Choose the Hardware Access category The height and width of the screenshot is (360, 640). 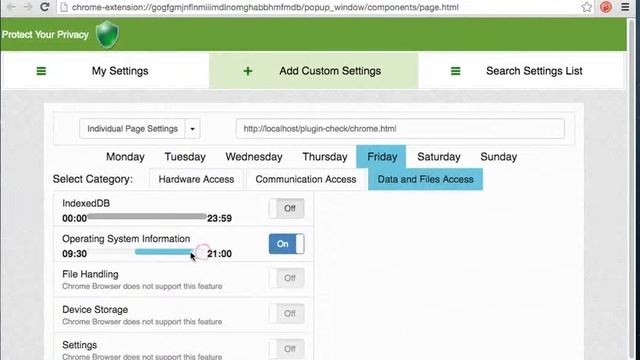[196, 179]
